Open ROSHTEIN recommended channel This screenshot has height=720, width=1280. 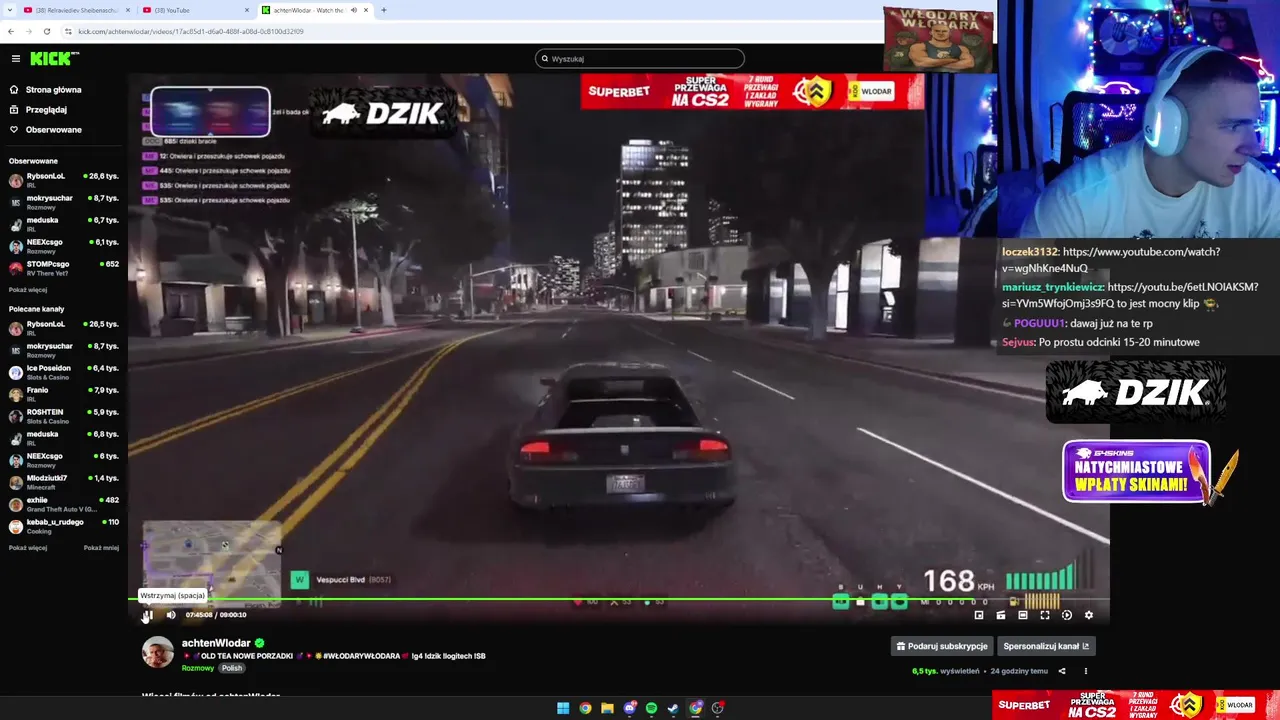(x=64, y=416)
